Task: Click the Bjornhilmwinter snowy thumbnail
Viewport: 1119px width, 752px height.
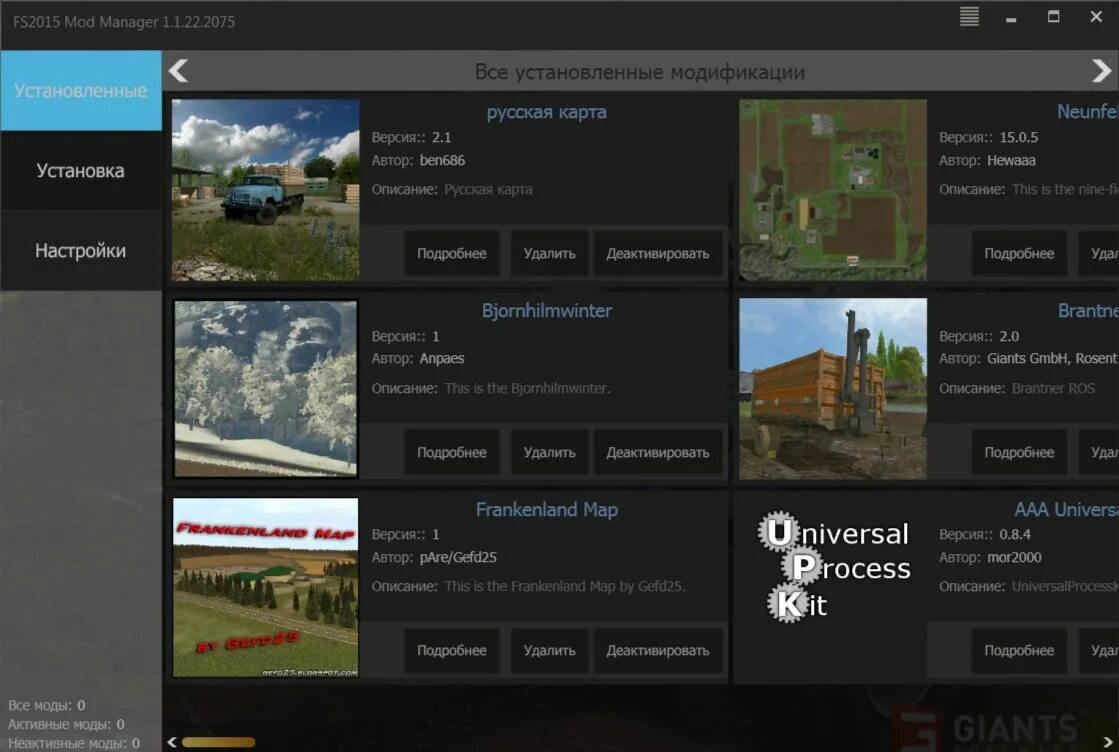Action: [x=265, y=389]
